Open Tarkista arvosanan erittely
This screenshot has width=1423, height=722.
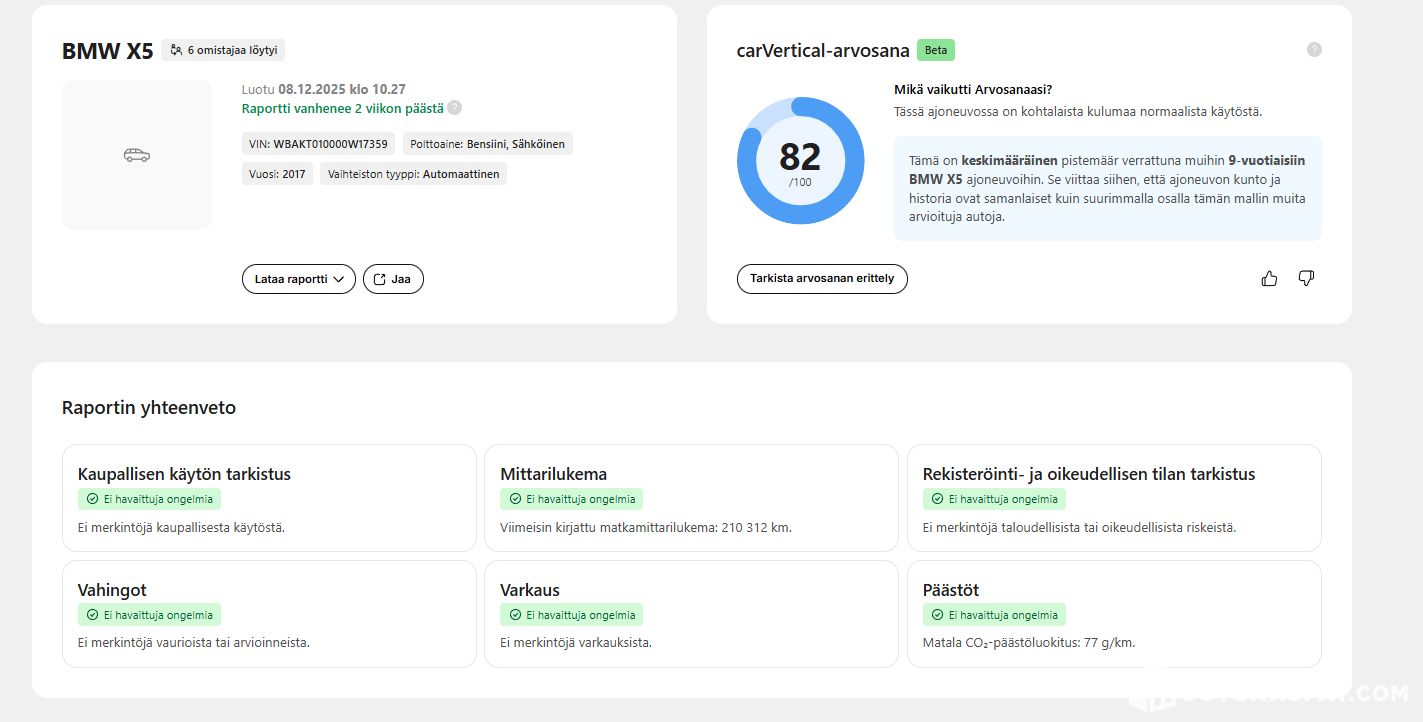click(822, 279)
